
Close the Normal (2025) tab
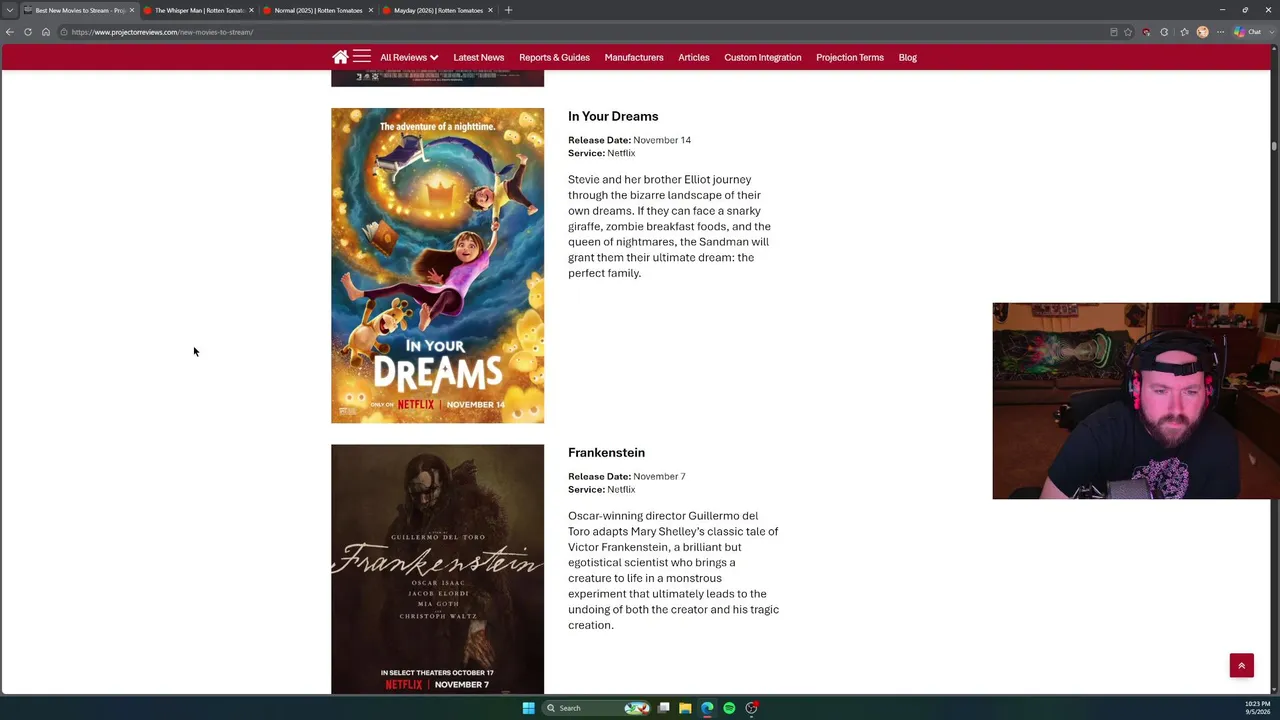pos(371,10)
